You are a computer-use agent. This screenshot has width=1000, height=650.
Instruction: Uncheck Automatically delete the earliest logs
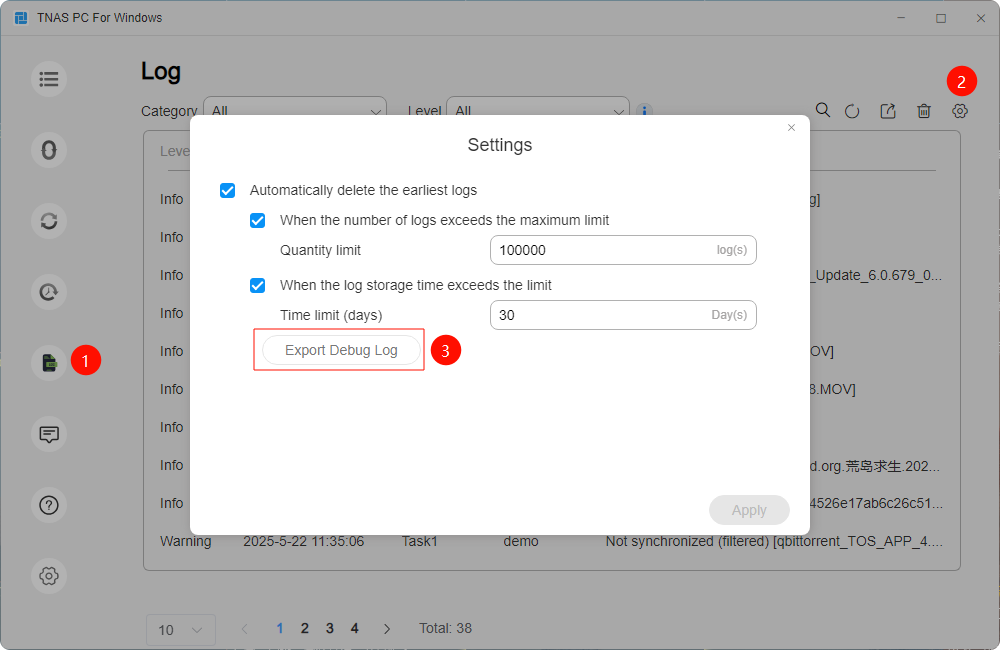point(227,191)
